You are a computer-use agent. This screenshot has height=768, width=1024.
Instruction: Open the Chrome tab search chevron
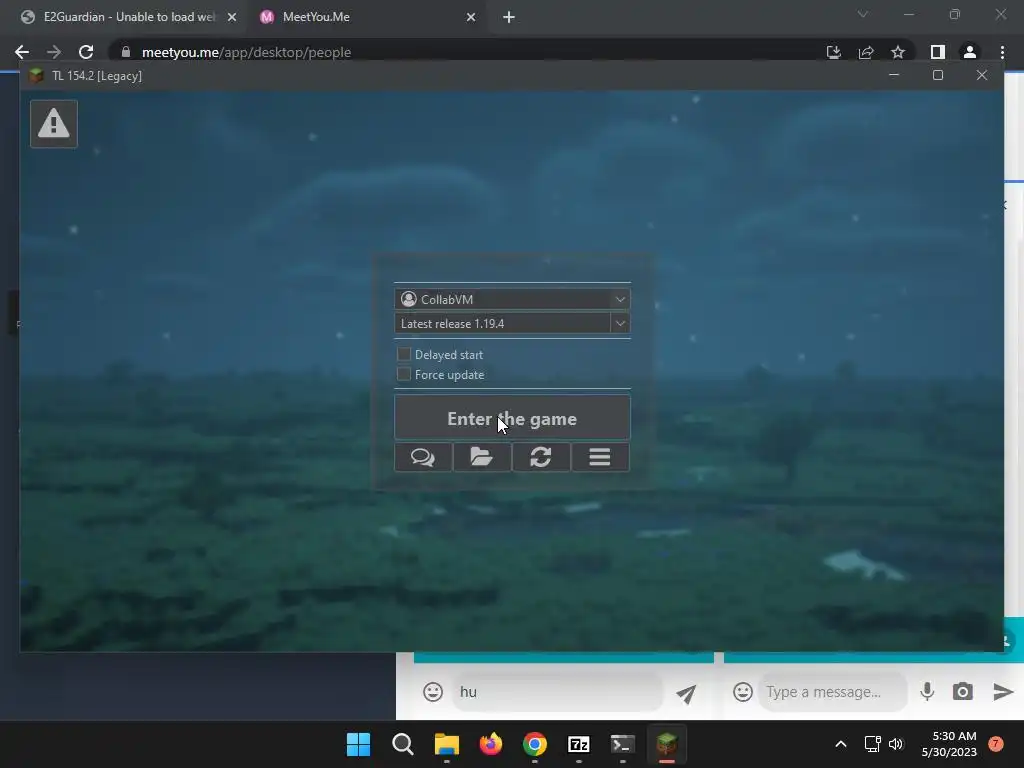coord(863,14)
